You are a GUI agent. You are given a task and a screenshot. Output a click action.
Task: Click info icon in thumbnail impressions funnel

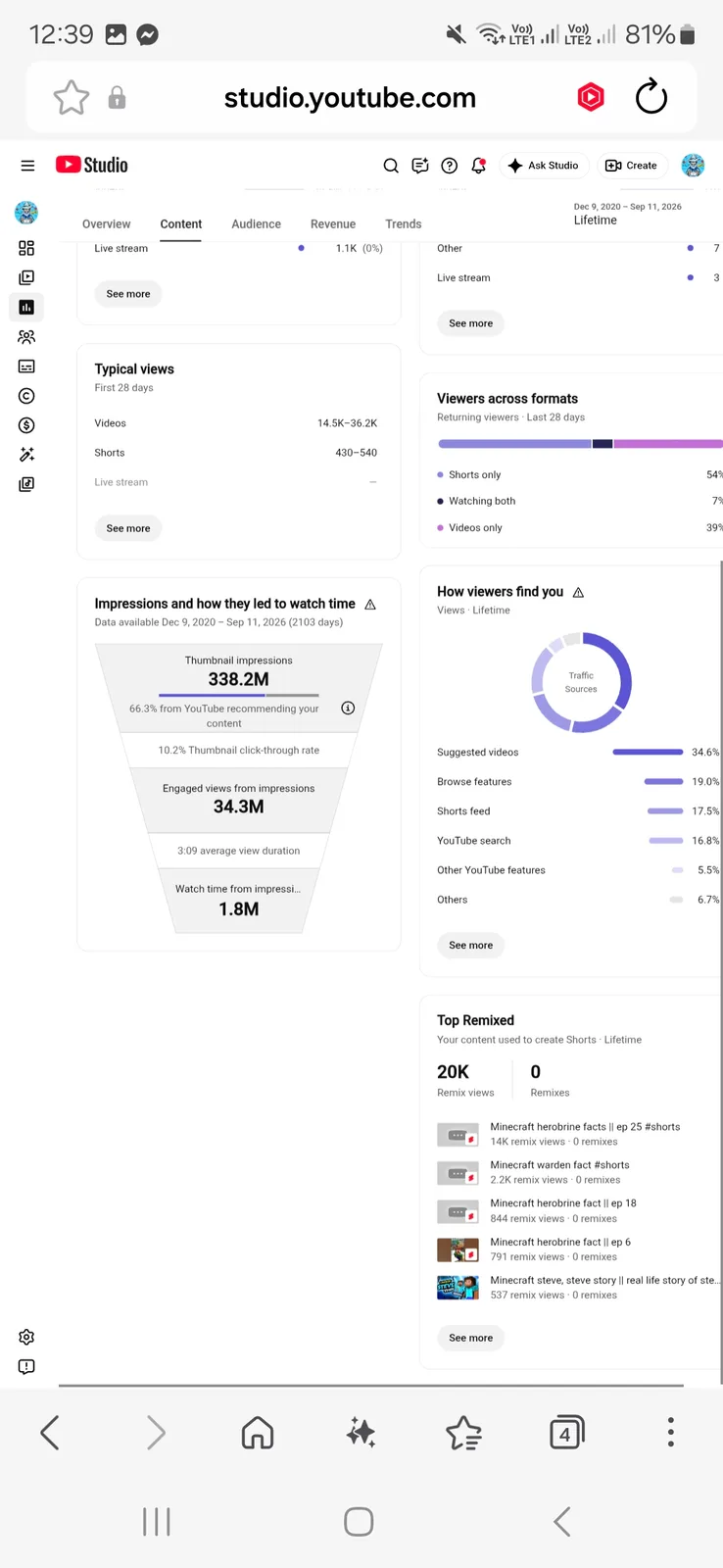(348, 708)
